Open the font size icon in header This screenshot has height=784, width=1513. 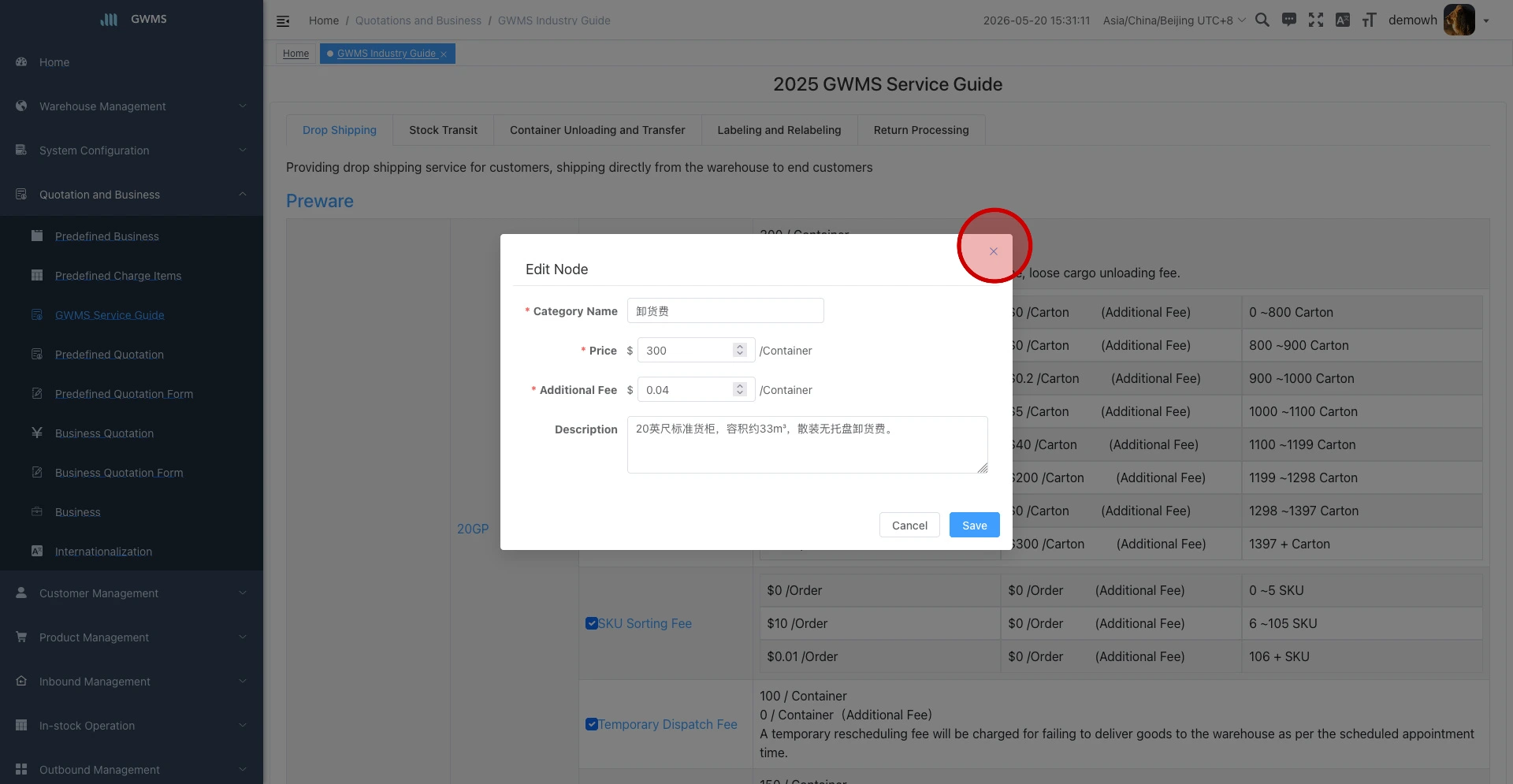(1370, 20)
